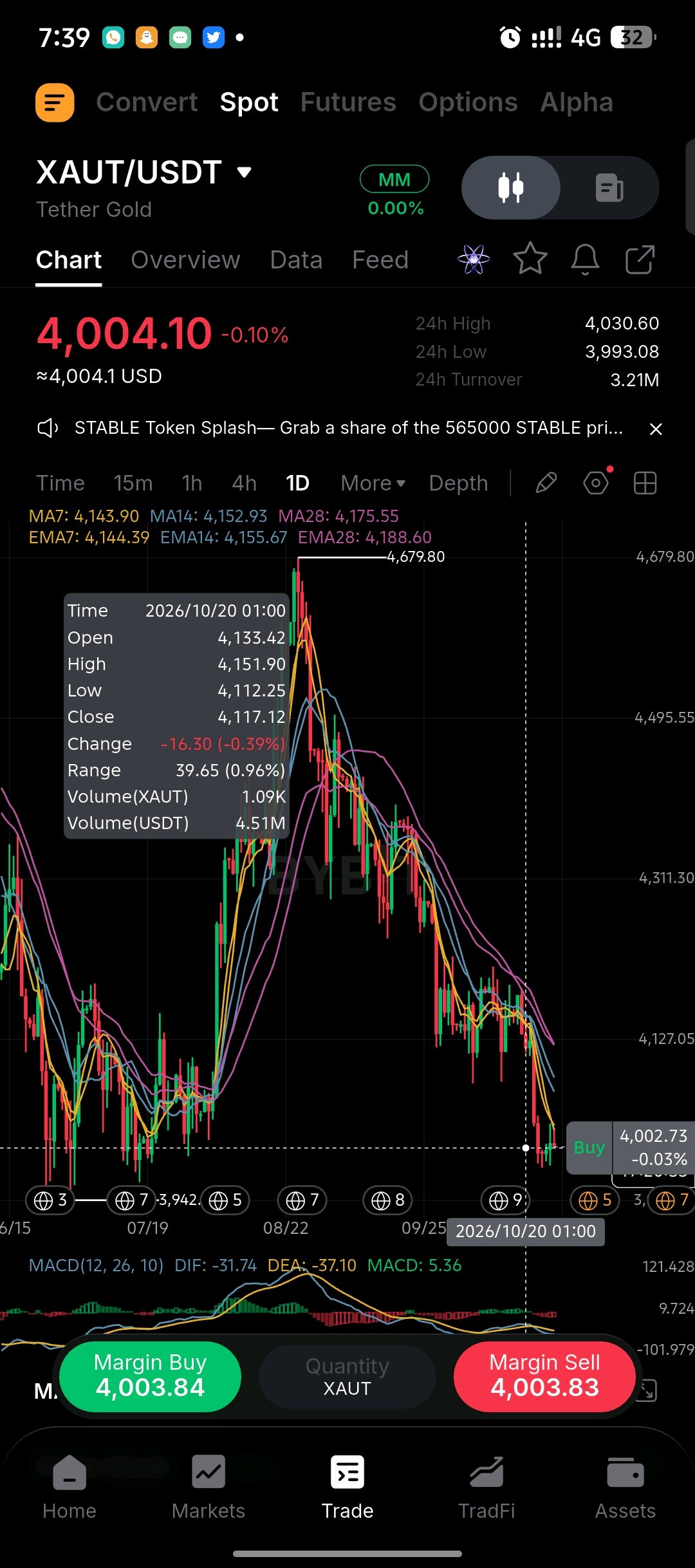Go to TradFi tab

click(x=486, y=1487)
